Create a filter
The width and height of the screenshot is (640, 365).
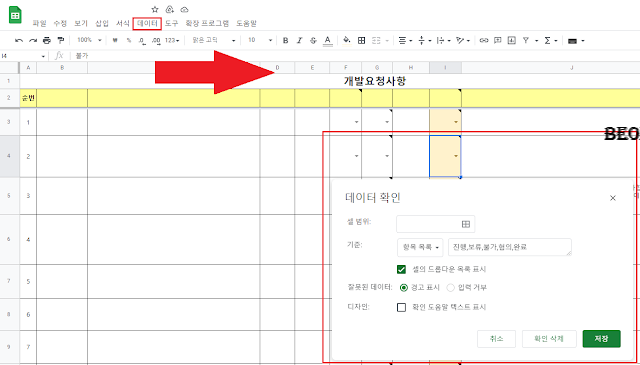(x=526, y=40)
